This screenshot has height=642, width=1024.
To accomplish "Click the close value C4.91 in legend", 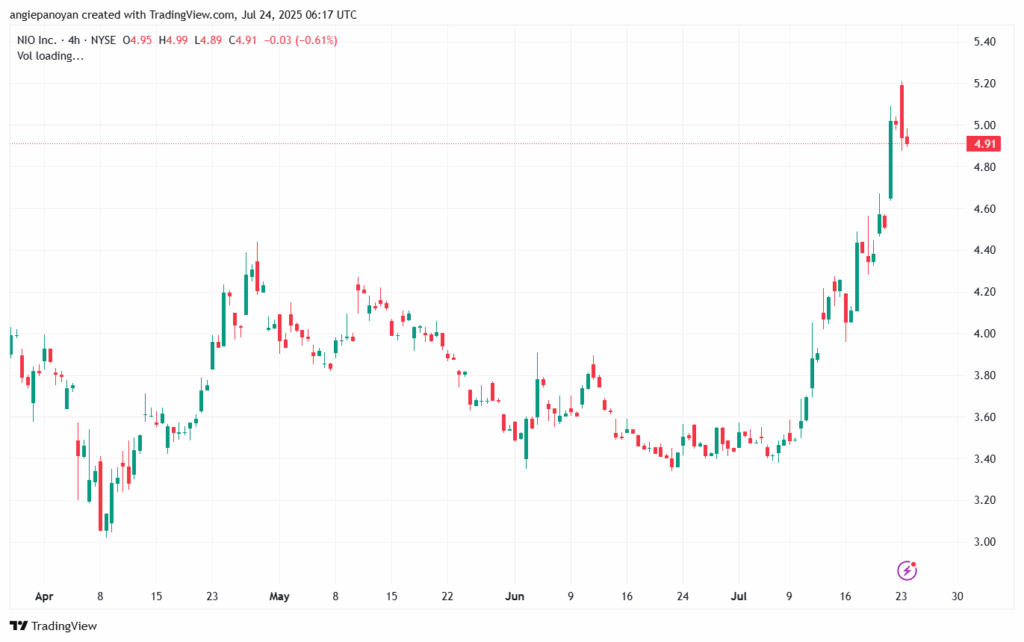I will click(242, 40).
